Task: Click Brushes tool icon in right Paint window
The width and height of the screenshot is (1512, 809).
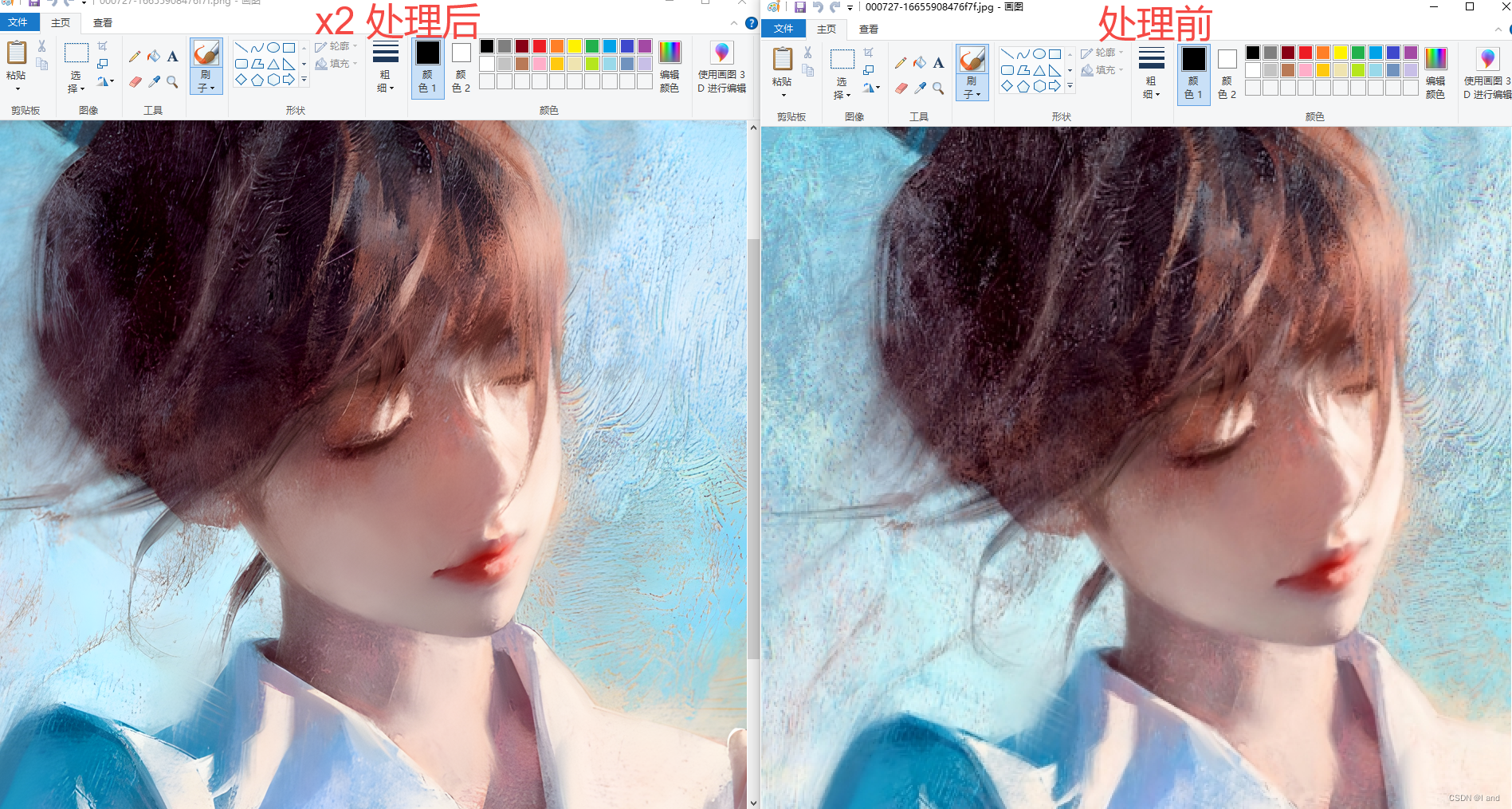Action: 972,60
